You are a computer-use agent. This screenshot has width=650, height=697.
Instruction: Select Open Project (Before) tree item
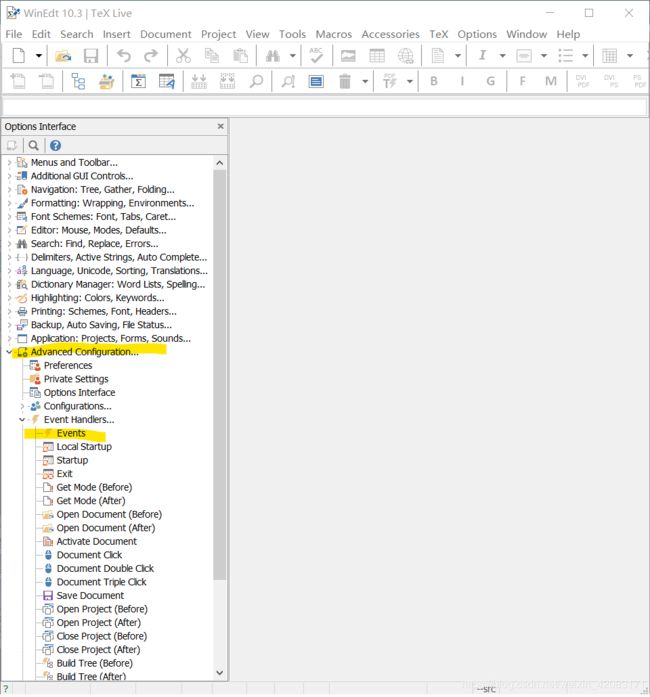102,609
